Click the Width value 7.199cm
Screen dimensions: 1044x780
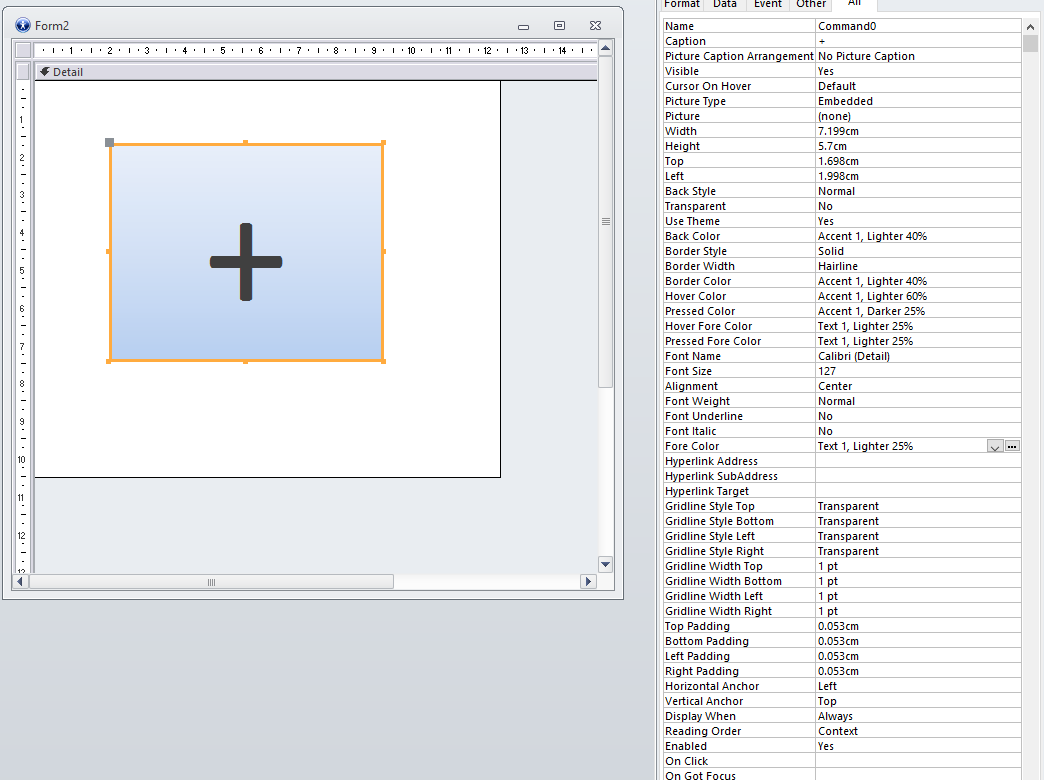click(918, 131)
